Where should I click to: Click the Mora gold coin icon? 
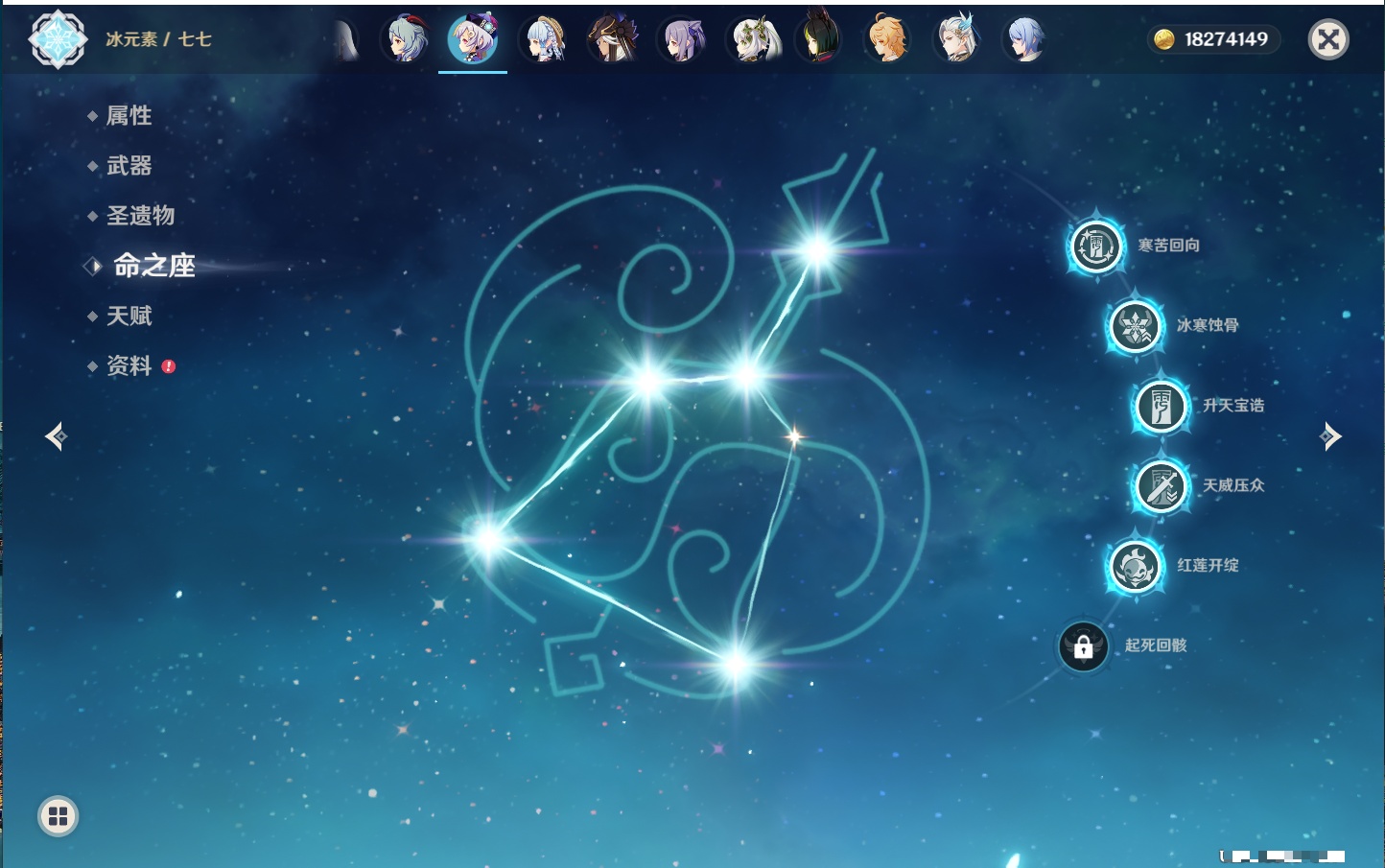coord(1163,39)
